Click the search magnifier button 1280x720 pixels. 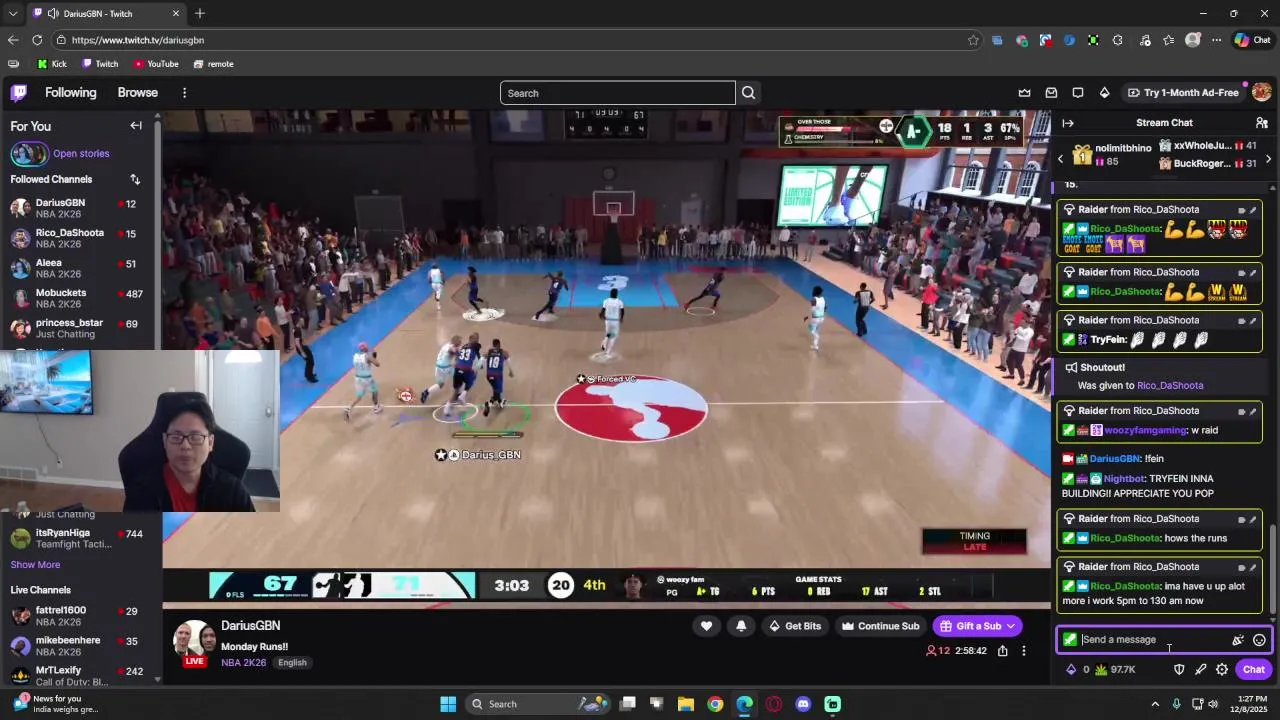tap(748, 93)
